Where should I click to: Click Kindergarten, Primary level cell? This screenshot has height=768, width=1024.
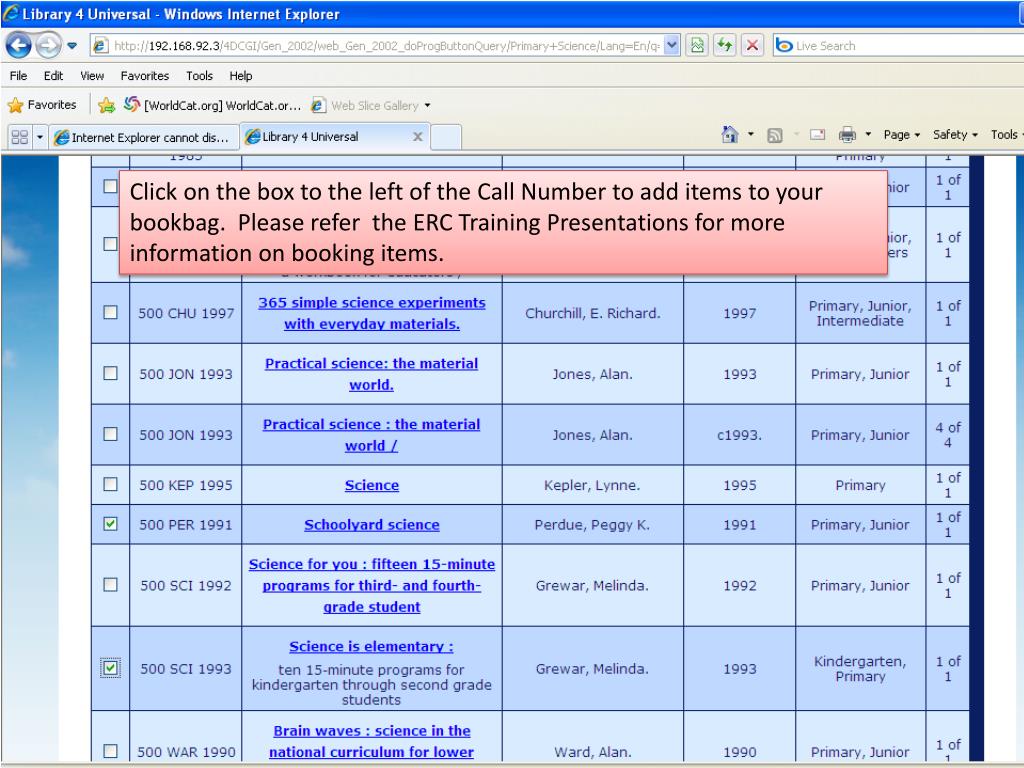(860, 669)
